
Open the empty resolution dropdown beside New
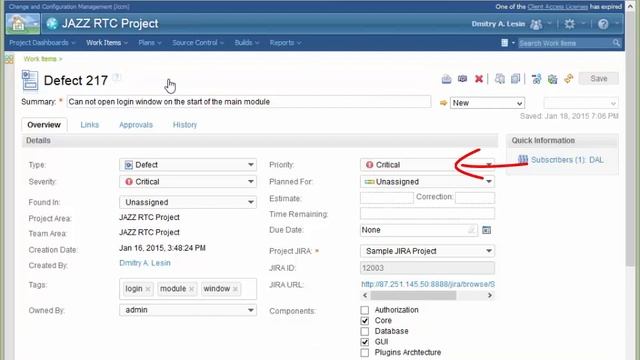581,103
